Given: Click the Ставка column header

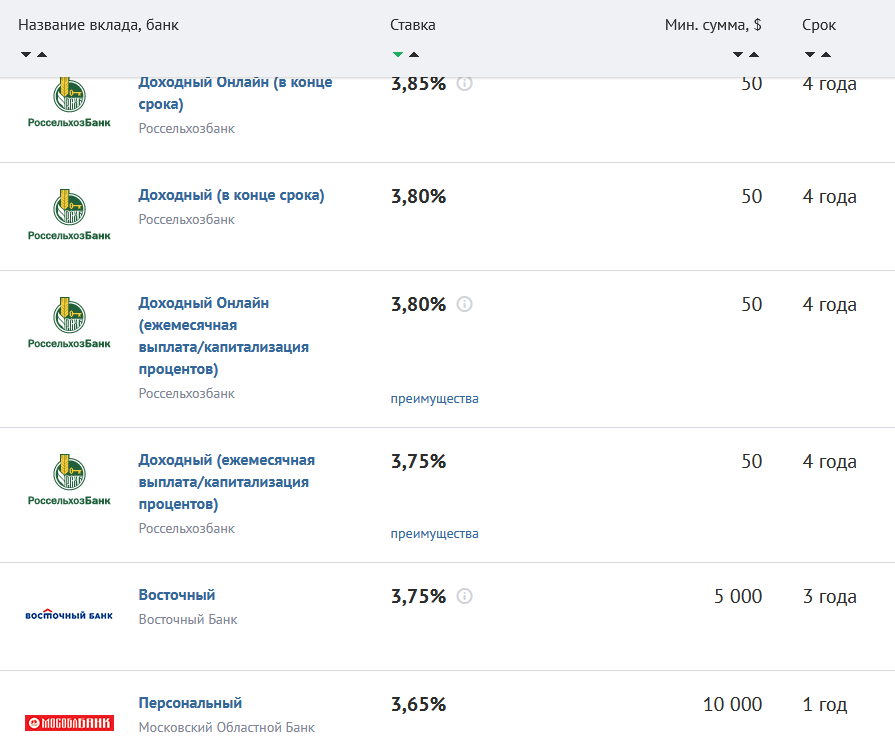Looking at the screenshot, I should (x=413, y=25).
